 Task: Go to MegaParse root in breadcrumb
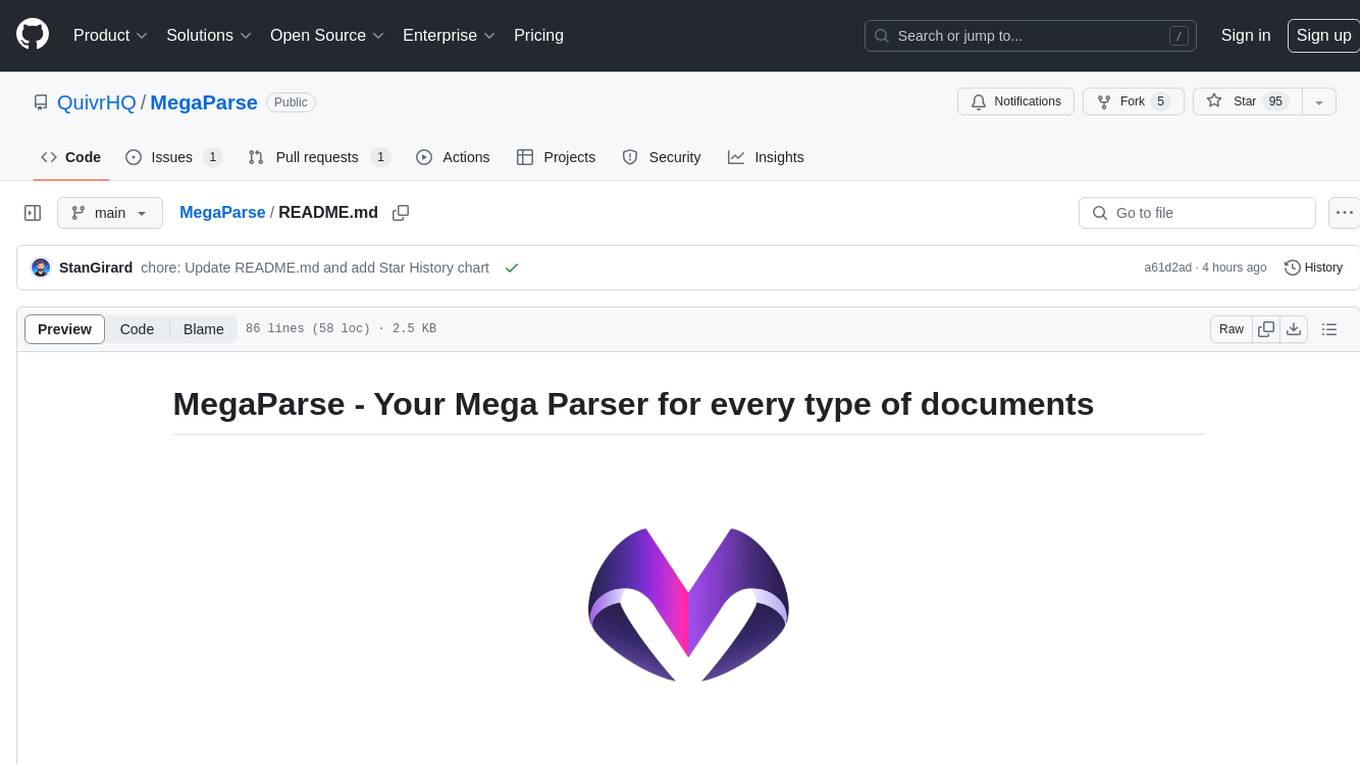click(222, 213)
